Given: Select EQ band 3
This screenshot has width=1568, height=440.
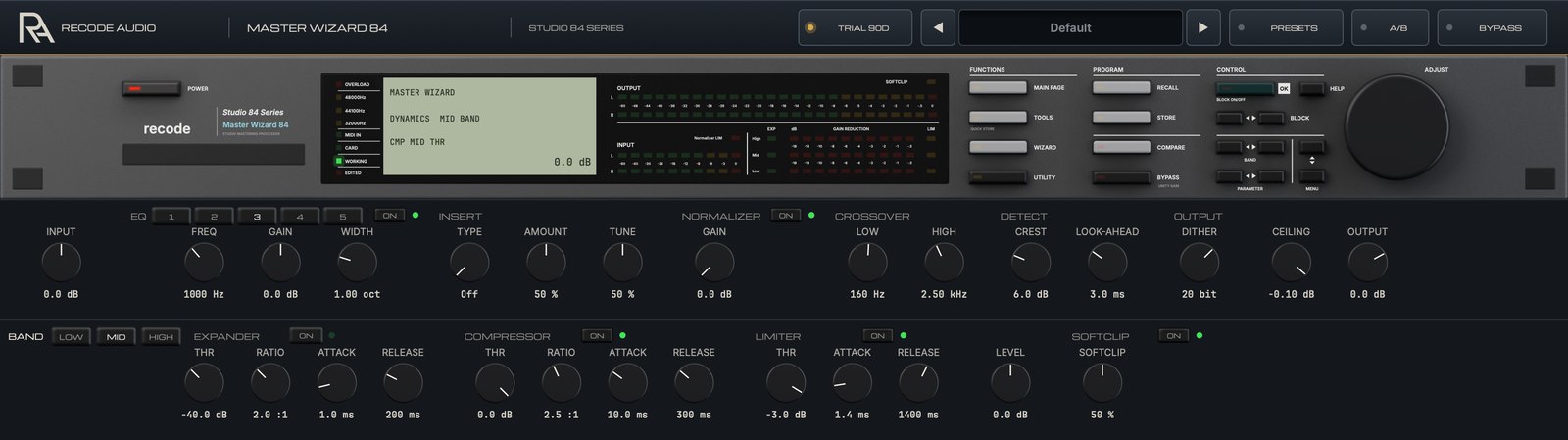Looking at the screenshot, I should [x=257, y=216].
